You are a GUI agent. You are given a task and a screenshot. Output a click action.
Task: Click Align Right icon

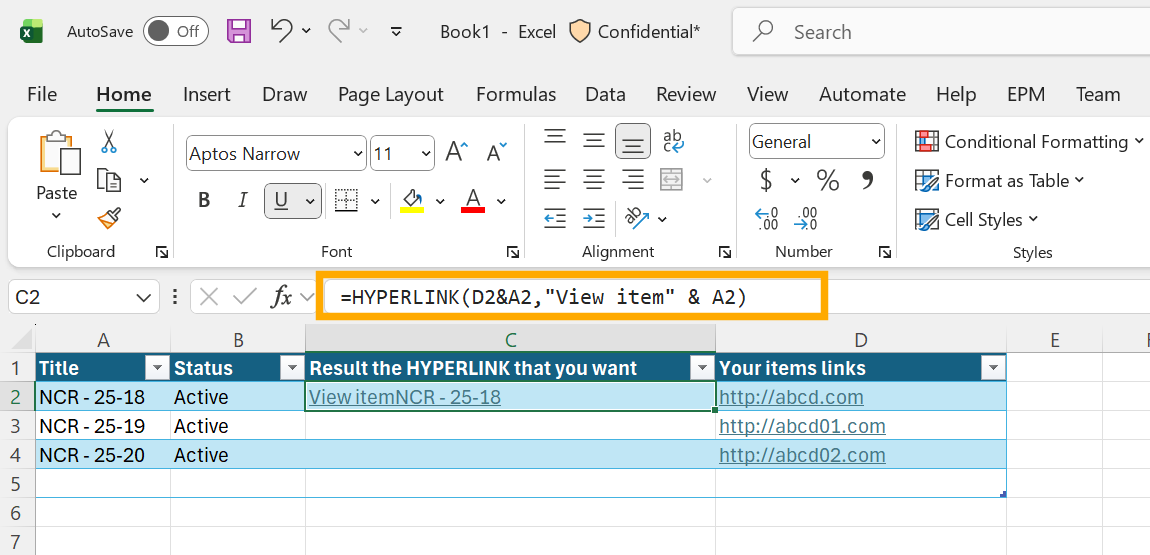point(632,179)
